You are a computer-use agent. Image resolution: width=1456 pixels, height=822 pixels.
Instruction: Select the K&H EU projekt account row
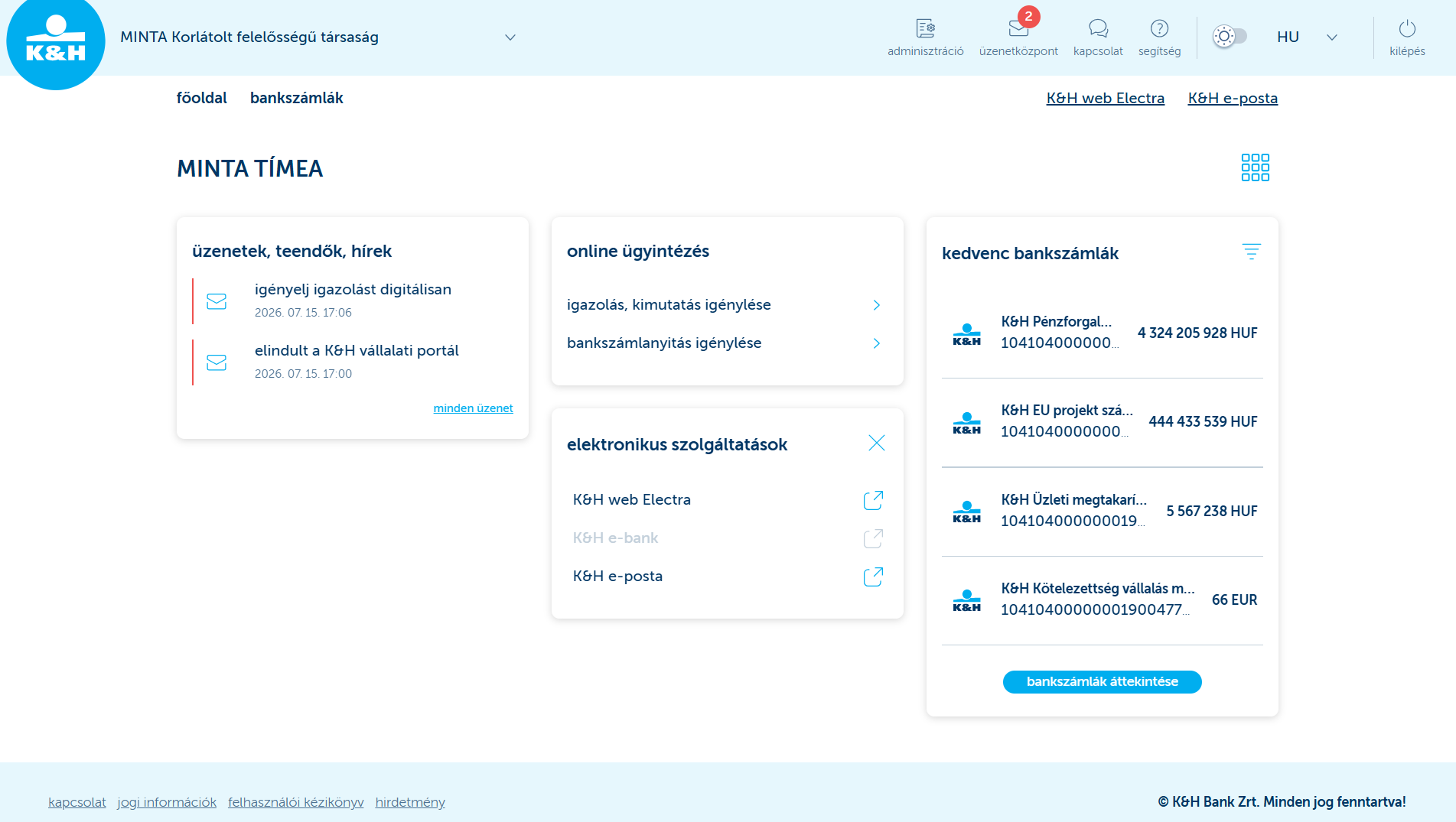1102,422
